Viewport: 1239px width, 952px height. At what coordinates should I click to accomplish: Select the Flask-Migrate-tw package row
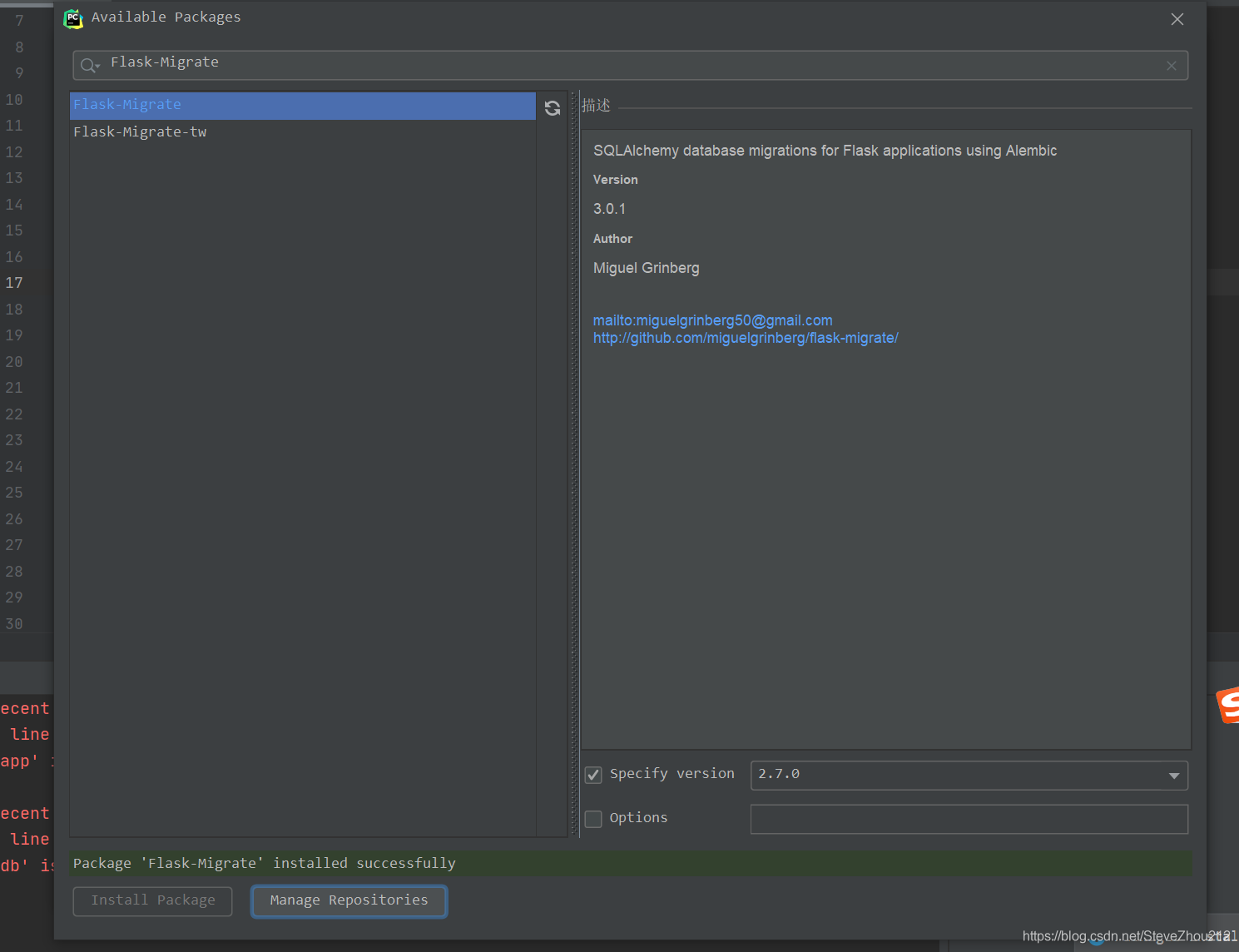(x=303, y=132)
